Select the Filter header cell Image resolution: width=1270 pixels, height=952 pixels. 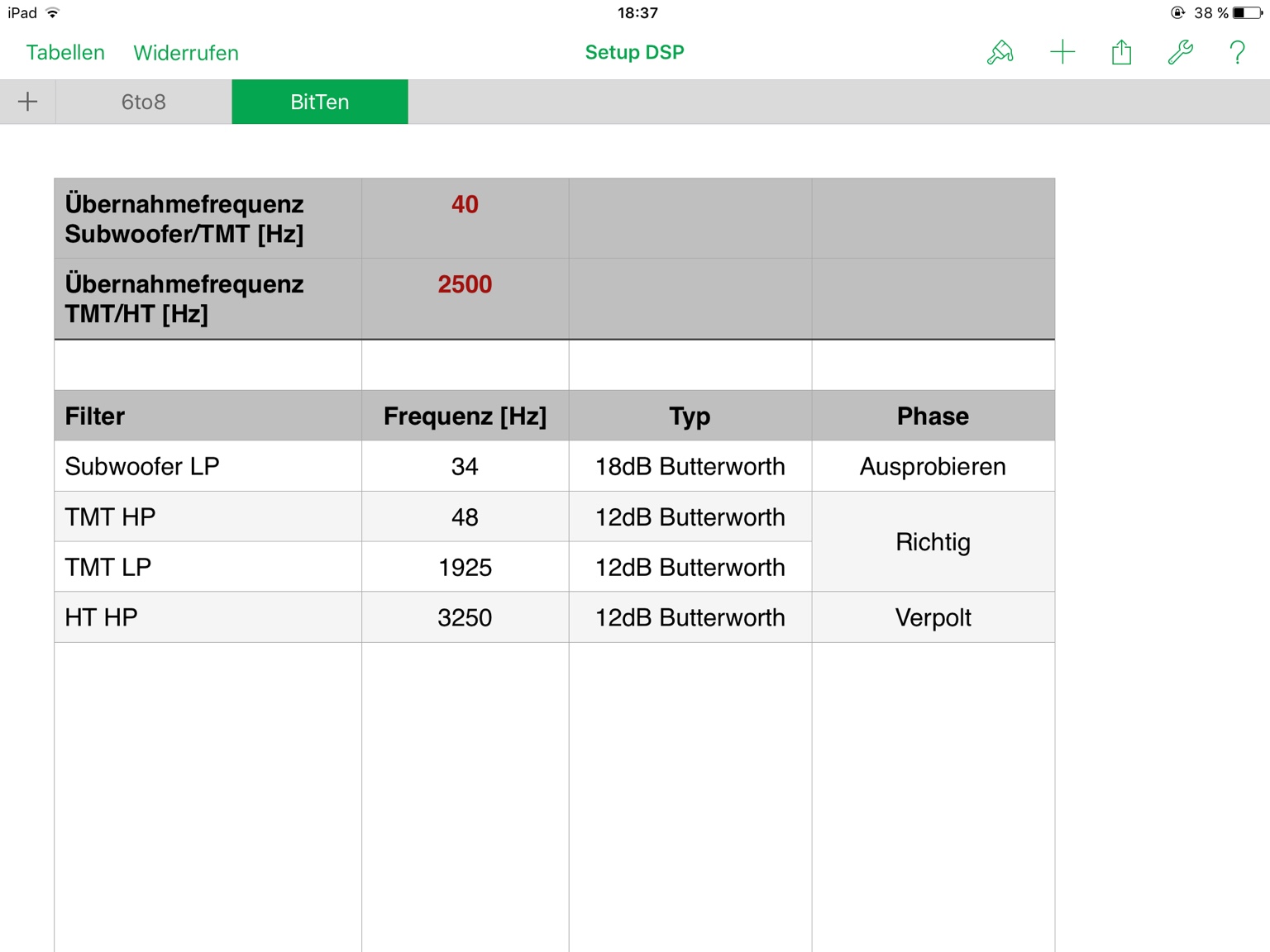click(x=208, y=416)
